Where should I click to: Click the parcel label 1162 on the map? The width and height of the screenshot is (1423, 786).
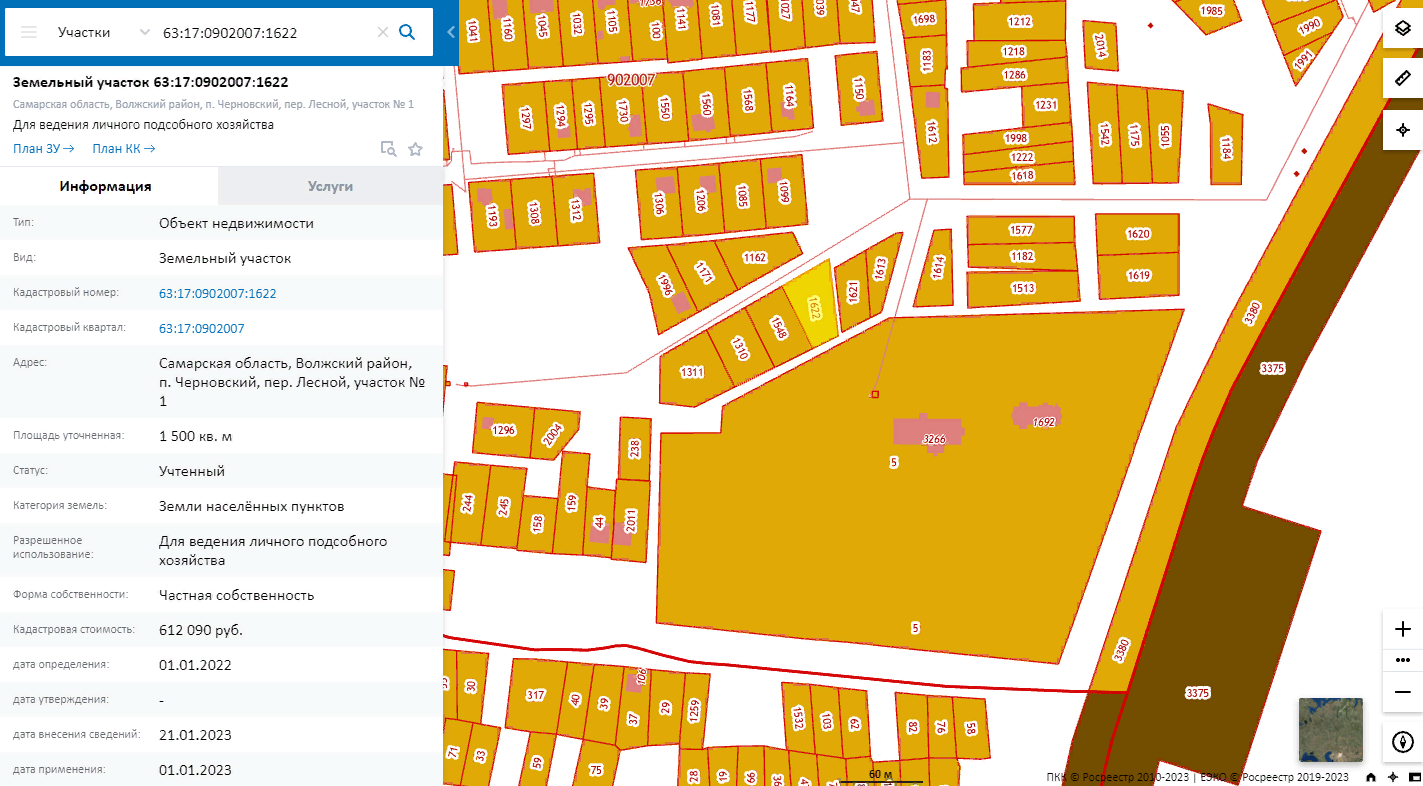tap(754, 257)
